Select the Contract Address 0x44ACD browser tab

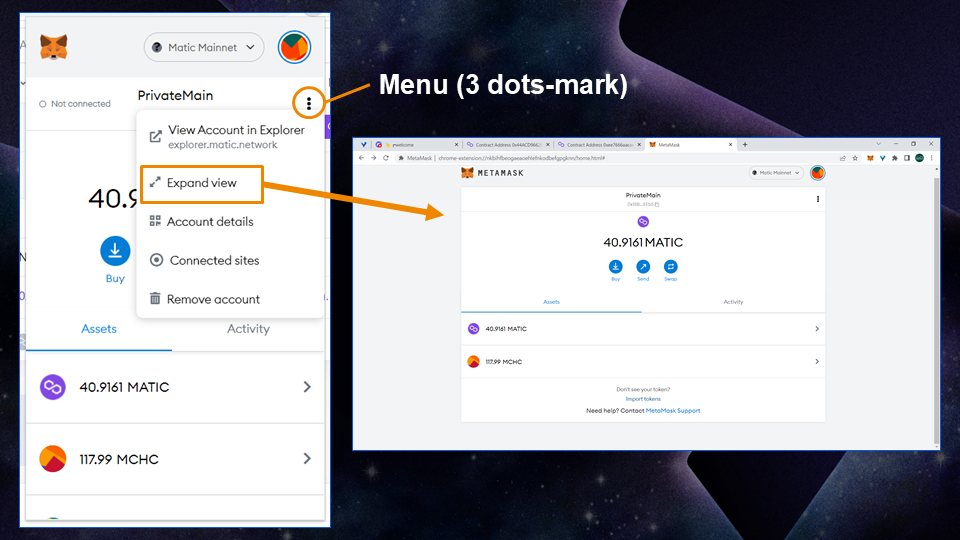(508, 145)
